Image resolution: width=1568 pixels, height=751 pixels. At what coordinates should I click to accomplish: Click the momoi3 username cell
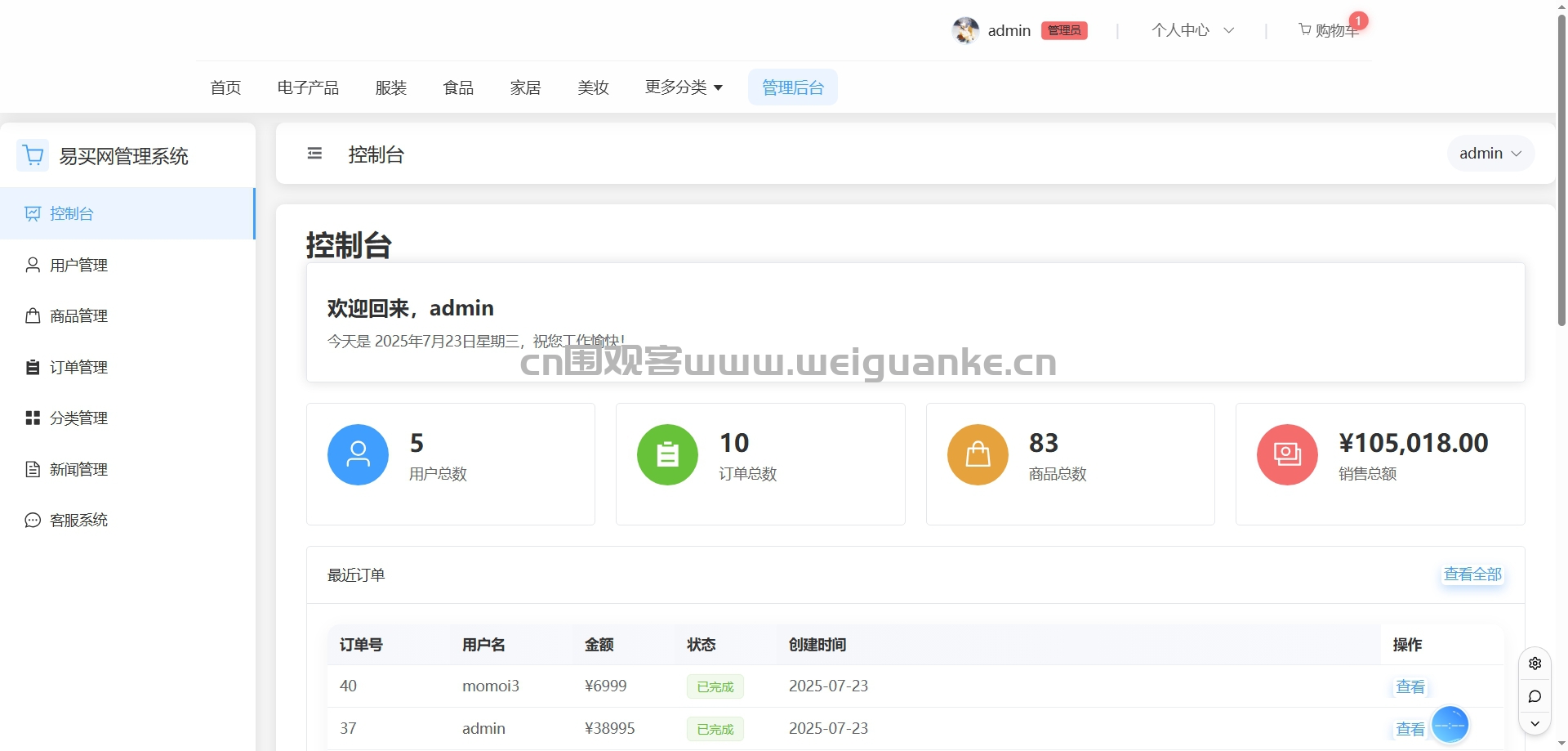[491, 686]
